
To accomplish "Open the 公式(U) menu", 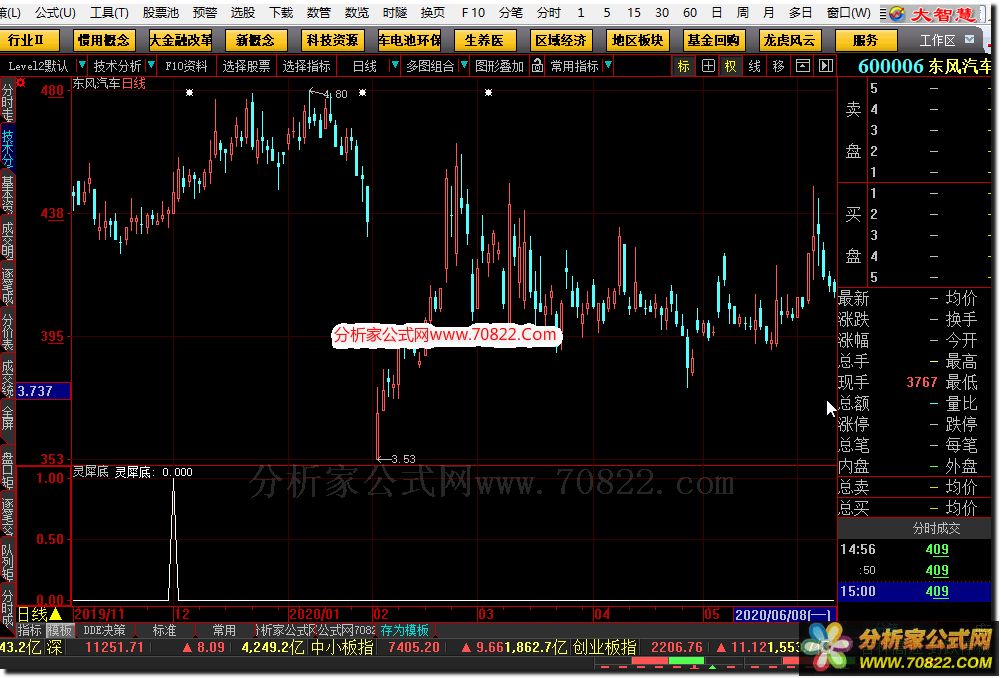I will 55,12.
